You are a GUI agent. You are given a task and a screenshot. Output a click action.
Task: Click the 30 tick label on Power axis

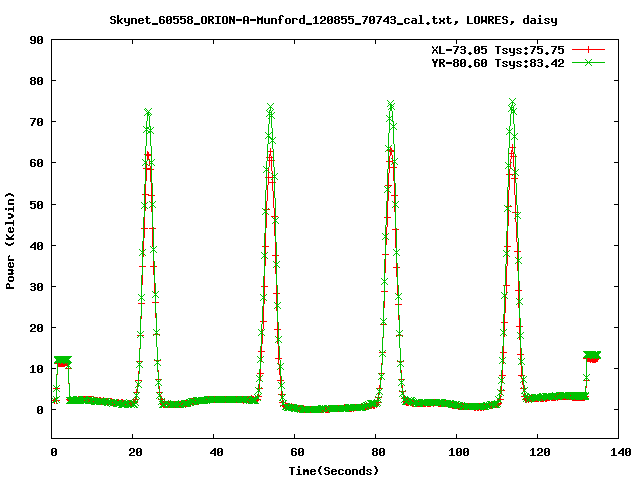point(36,287)
